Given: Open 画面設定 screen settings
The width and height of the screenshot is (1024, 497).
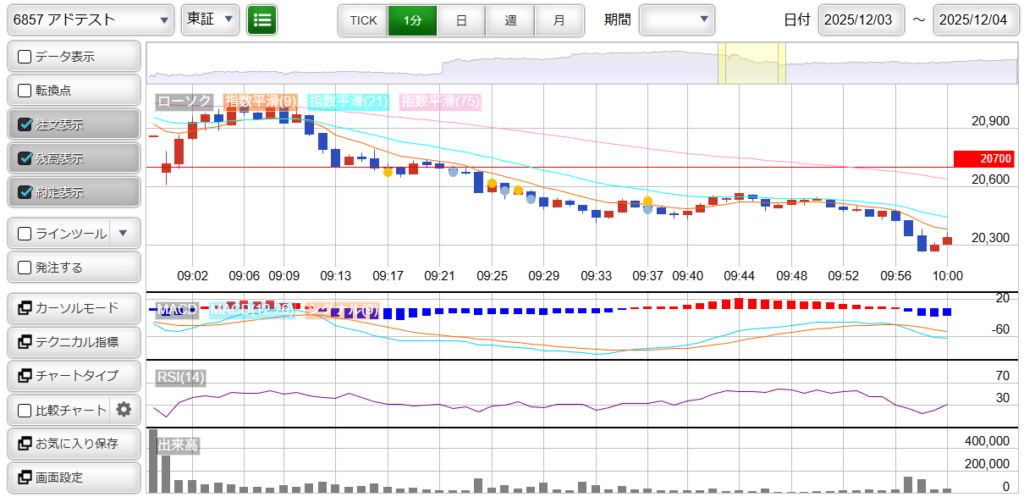Looking at the screenshot, I should point(73,477).
